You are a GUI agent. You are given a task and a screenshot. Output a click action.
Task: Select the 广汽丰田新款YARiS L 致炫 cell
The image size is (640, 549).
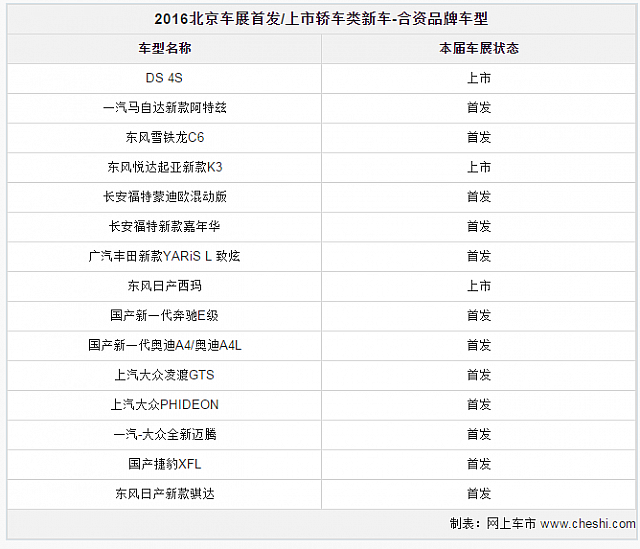pyautogui.click(x=164, y=256)
